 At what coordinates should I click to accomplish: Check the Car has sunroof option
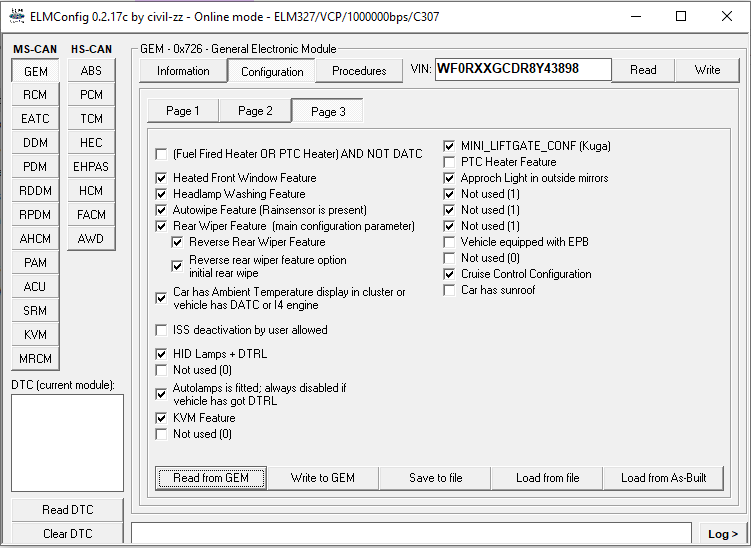click(x=450, y=290)
